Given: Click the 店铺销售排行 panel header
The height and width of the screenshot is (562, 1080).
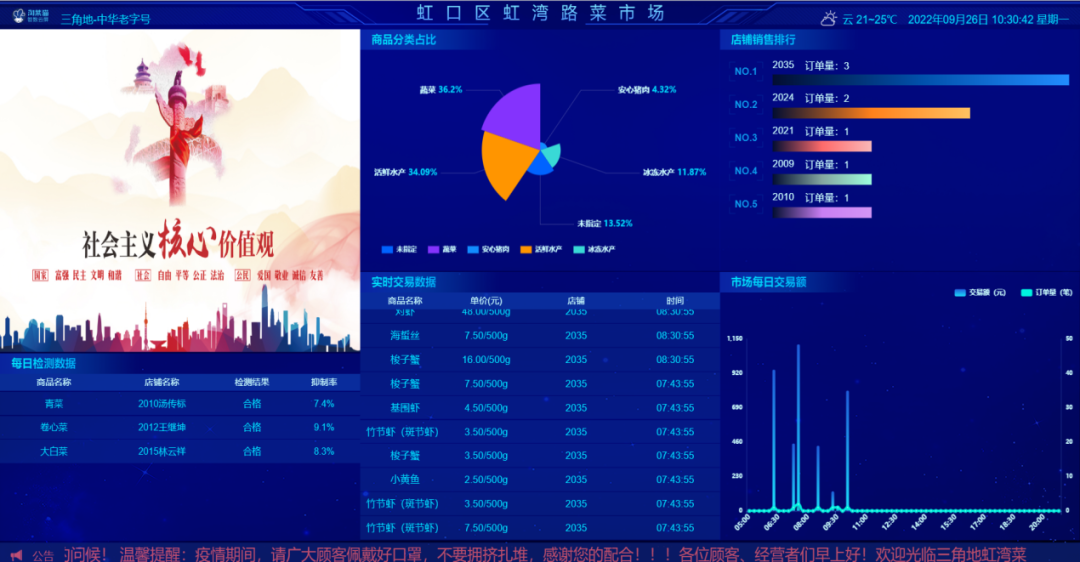Looking at the screenshot, I should [x=763, y=40].
